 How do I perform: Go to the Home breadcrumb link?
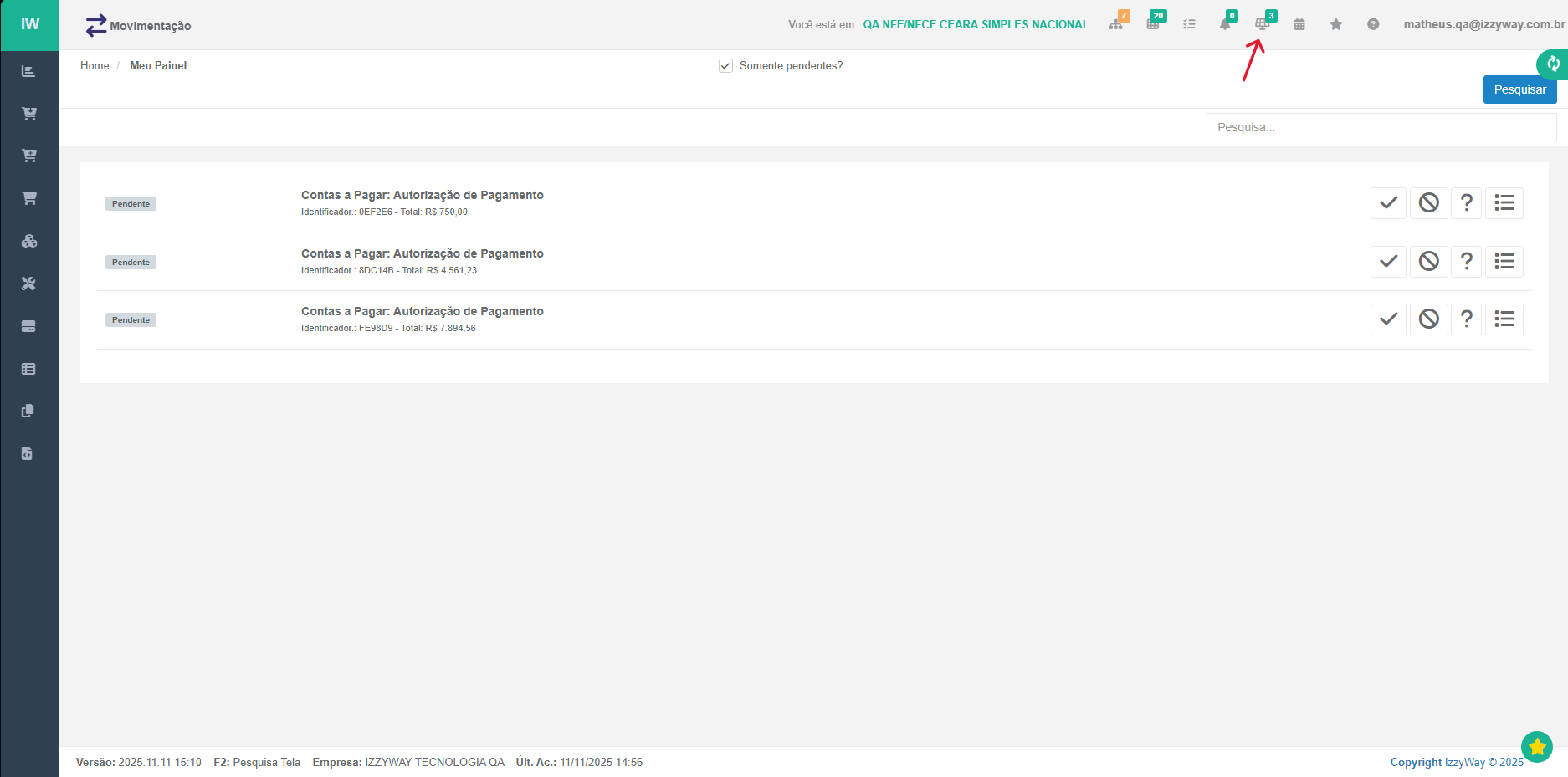tap(95, 65)
